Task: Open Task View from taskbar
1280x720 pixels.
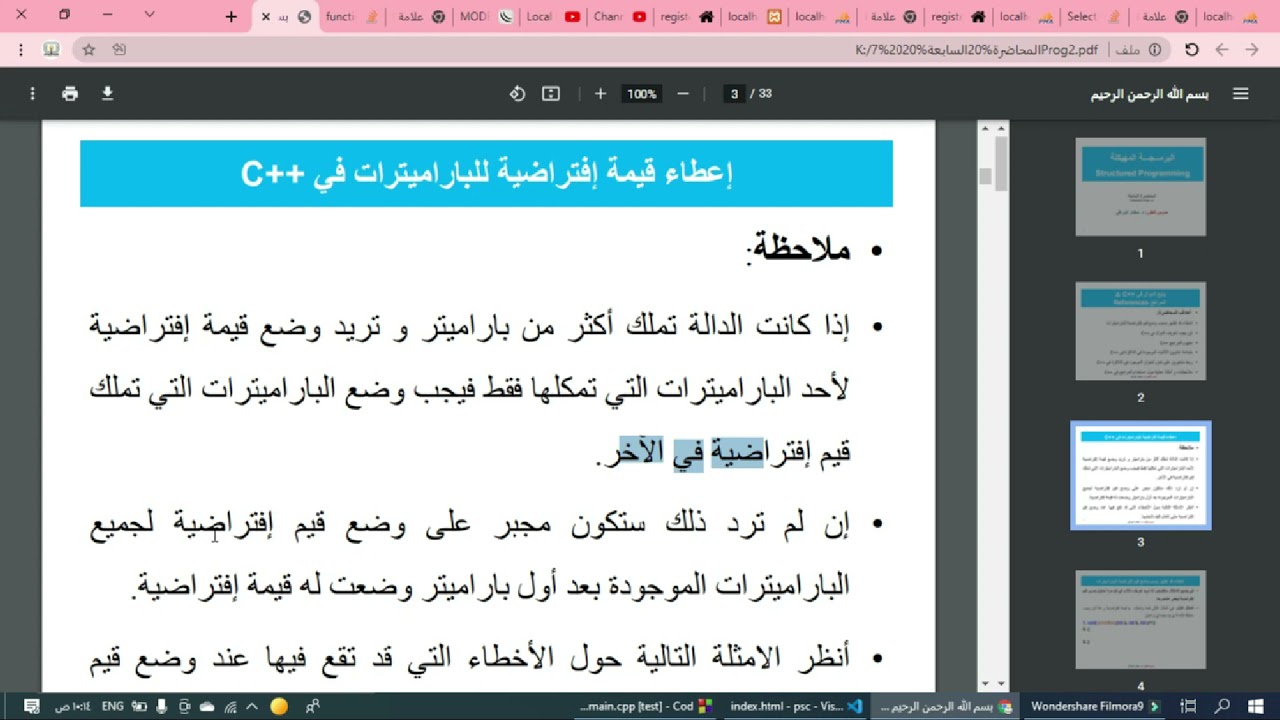Action: (x=1189, y=706)
